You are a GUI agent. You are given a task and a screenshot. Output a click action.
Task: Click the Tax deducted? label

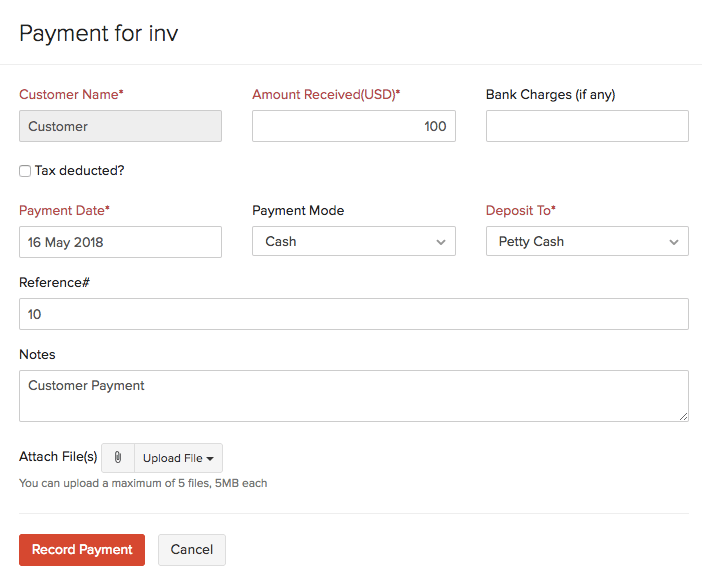(x=80, y=171)
